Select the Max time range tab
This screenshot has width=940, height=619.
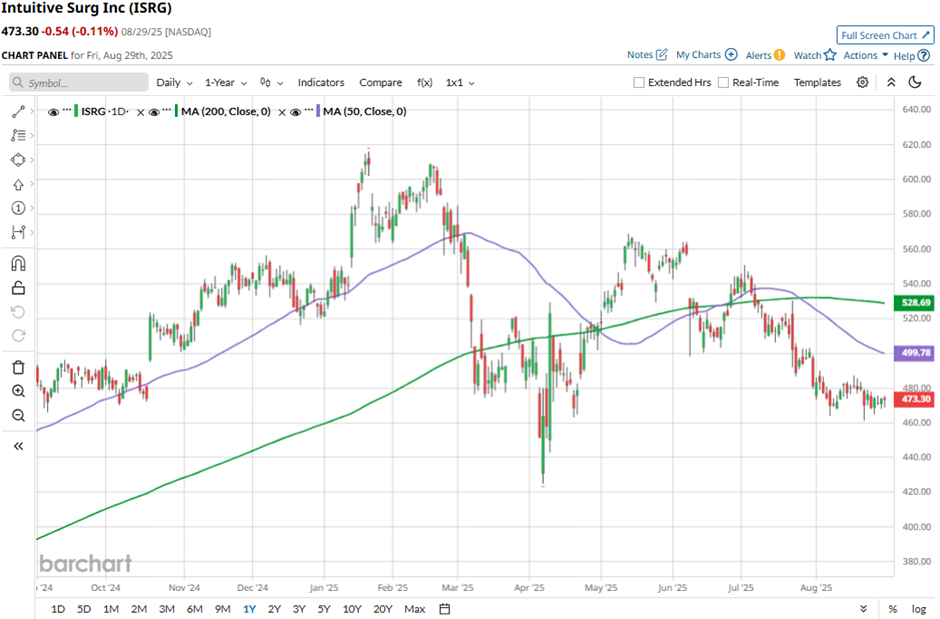(415, 609)
